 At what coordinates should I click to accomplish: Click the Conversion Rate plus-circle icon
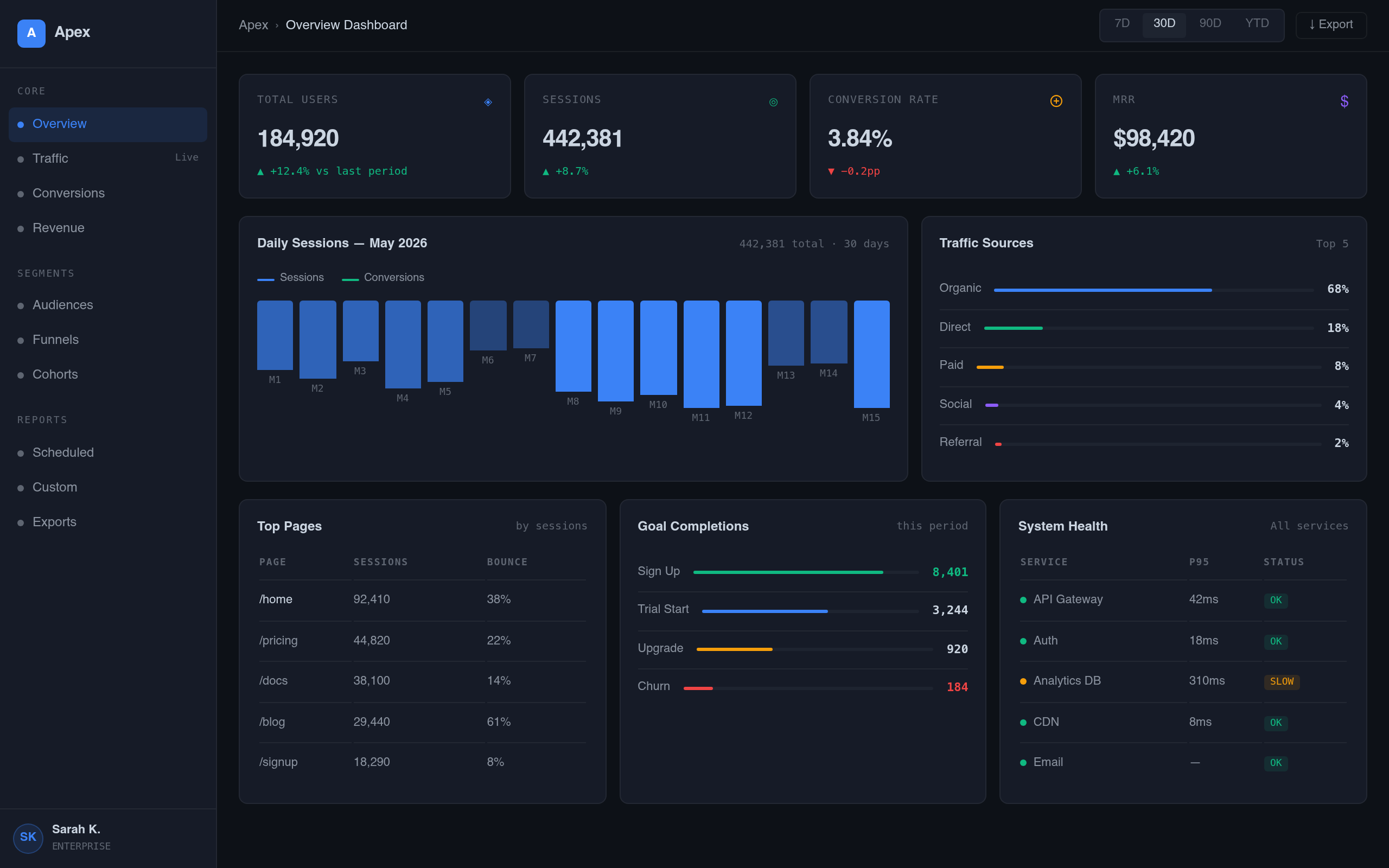[1056, 101]
